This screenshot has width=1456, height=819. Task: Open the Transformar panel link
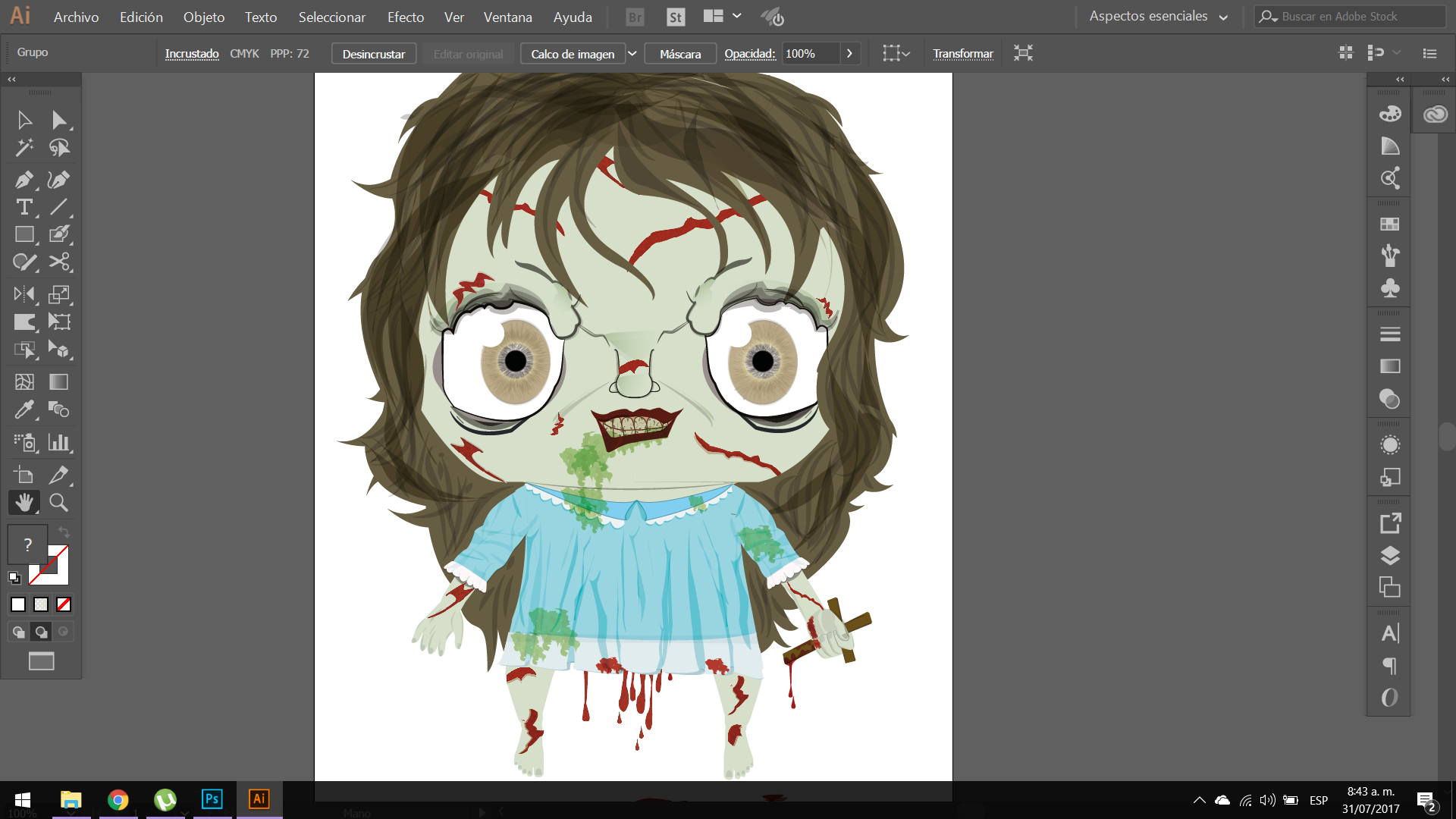point(963,53)
